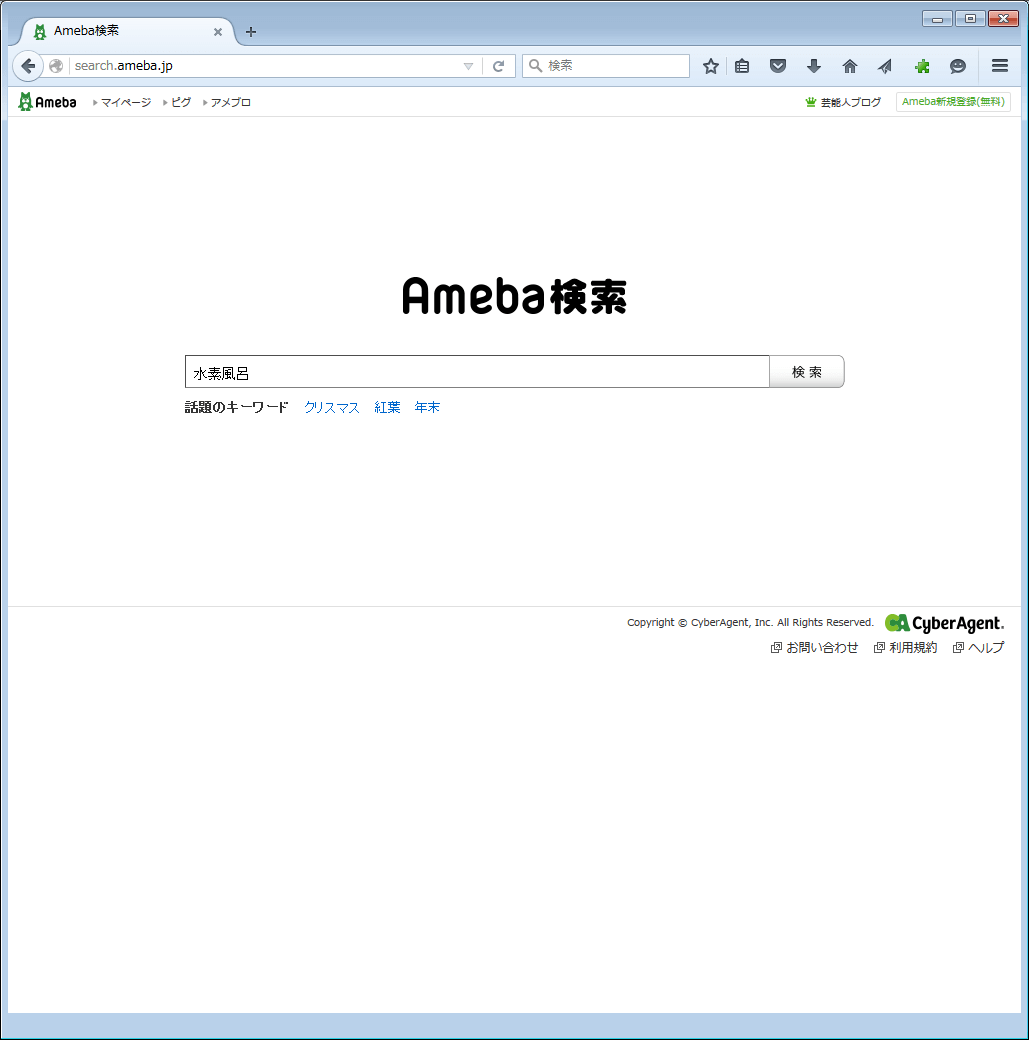1029x1040 pixels.
Task: Click the CyberAgent logo in footer
Action: coord(945,623)
